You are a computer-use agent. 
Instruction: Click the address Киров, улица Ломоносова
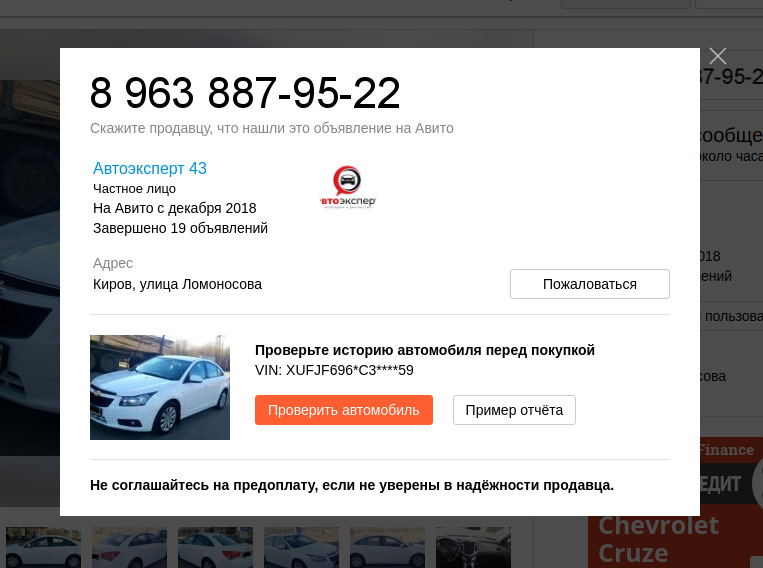[x=177, y=284]
